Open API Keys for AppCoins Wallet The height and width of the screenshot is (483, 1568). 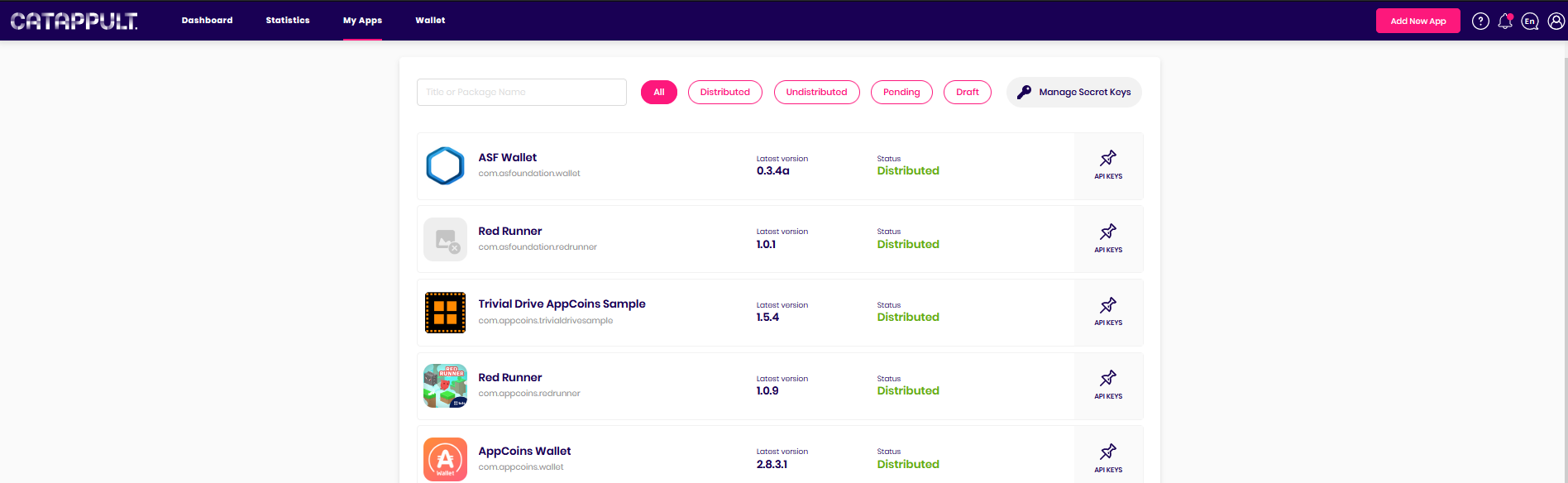(x=1108, y=457)
